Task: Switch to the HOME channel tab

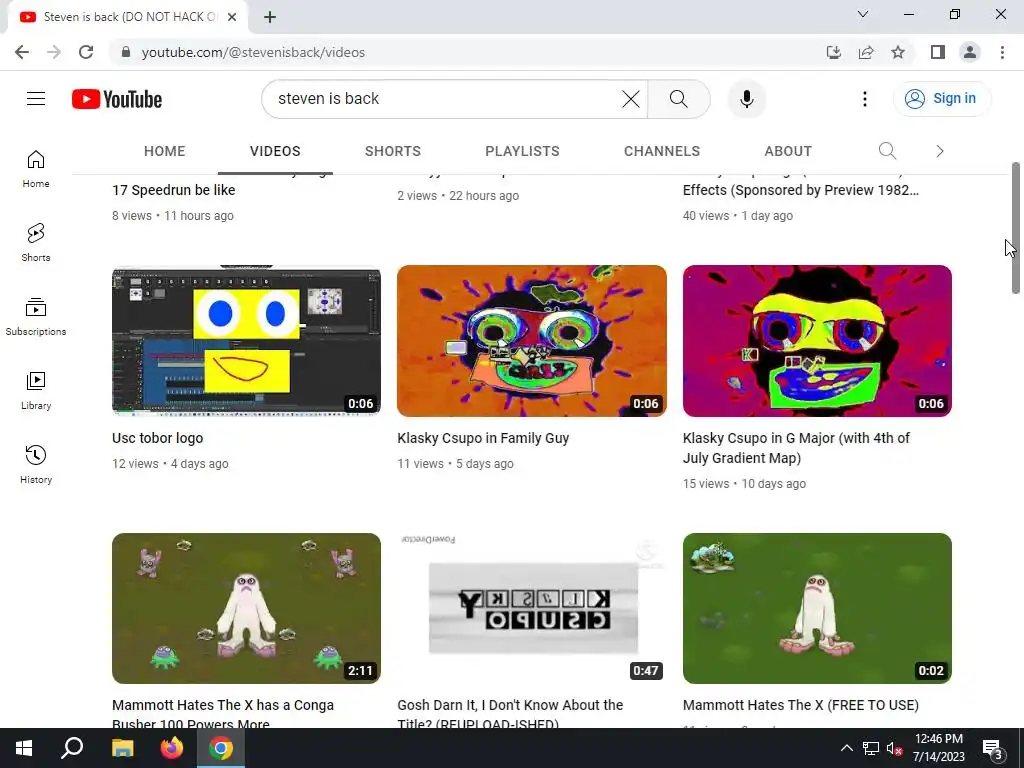Action: click(x=165, y=151)
